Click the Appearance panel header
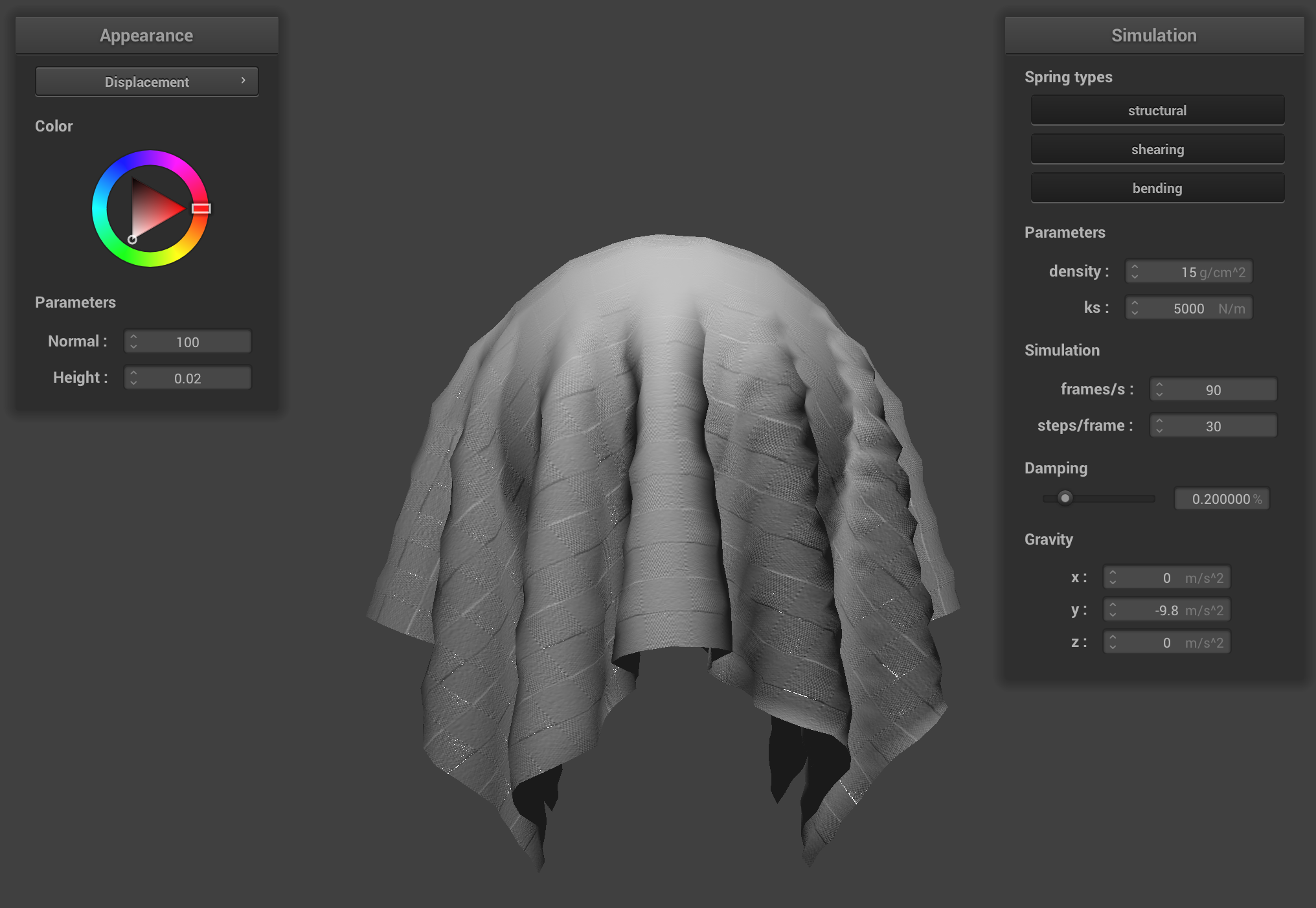 tap(147, 35)
